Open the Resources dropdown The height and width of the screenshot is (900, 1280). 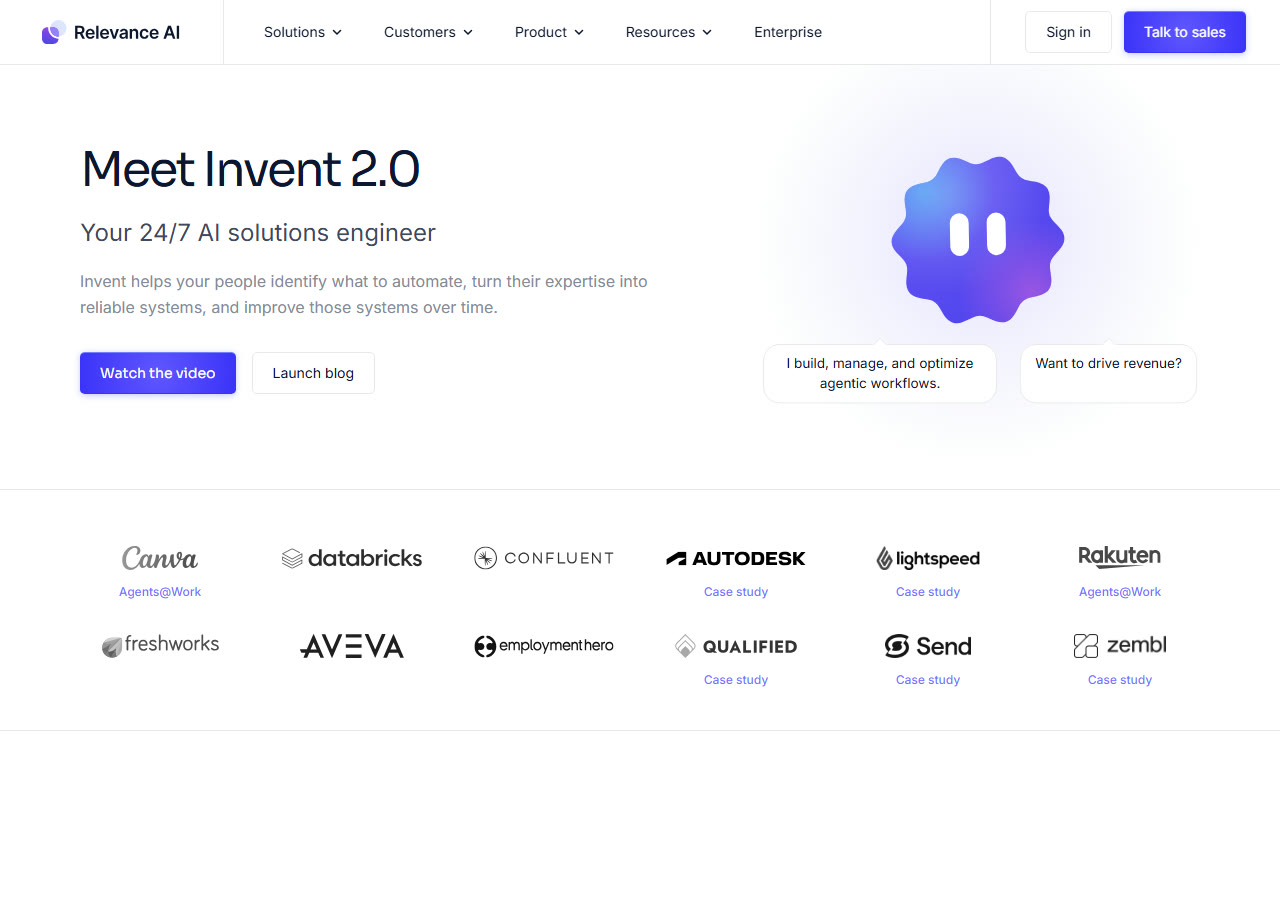pyautogui.click(x=669, y=32)
